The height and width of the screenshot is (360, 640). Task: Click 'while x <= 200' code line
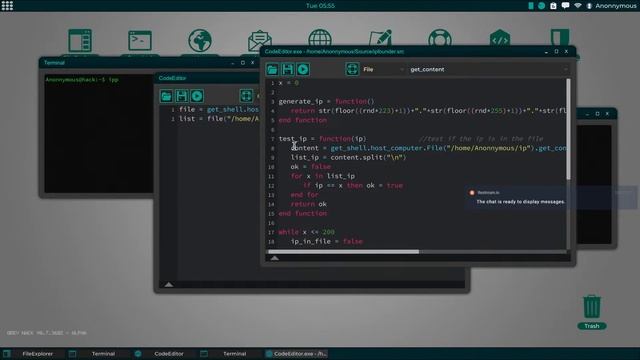[x=306, y=232]
